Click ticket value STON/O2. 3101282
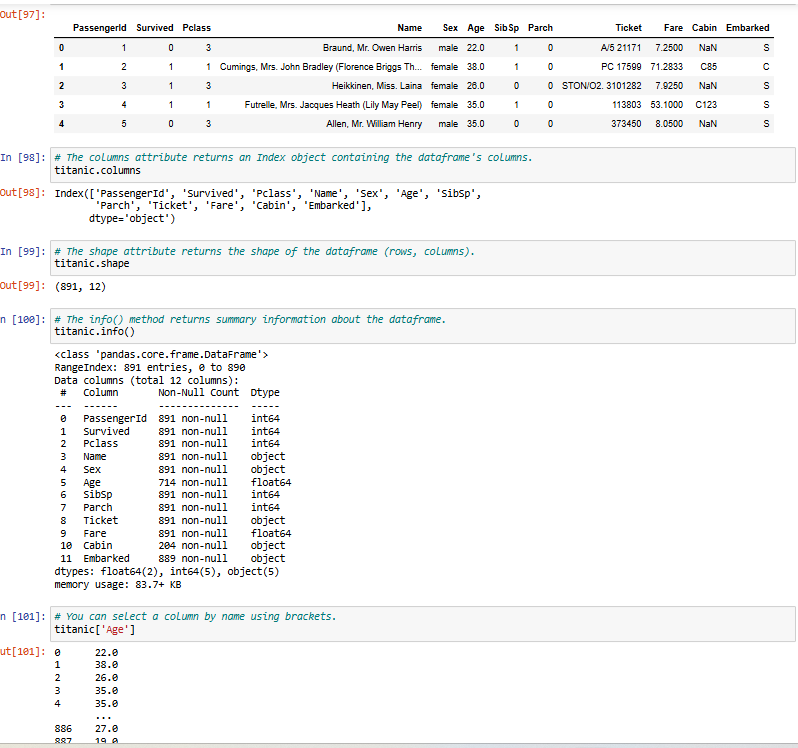798x748 pixels. point(602,86)
